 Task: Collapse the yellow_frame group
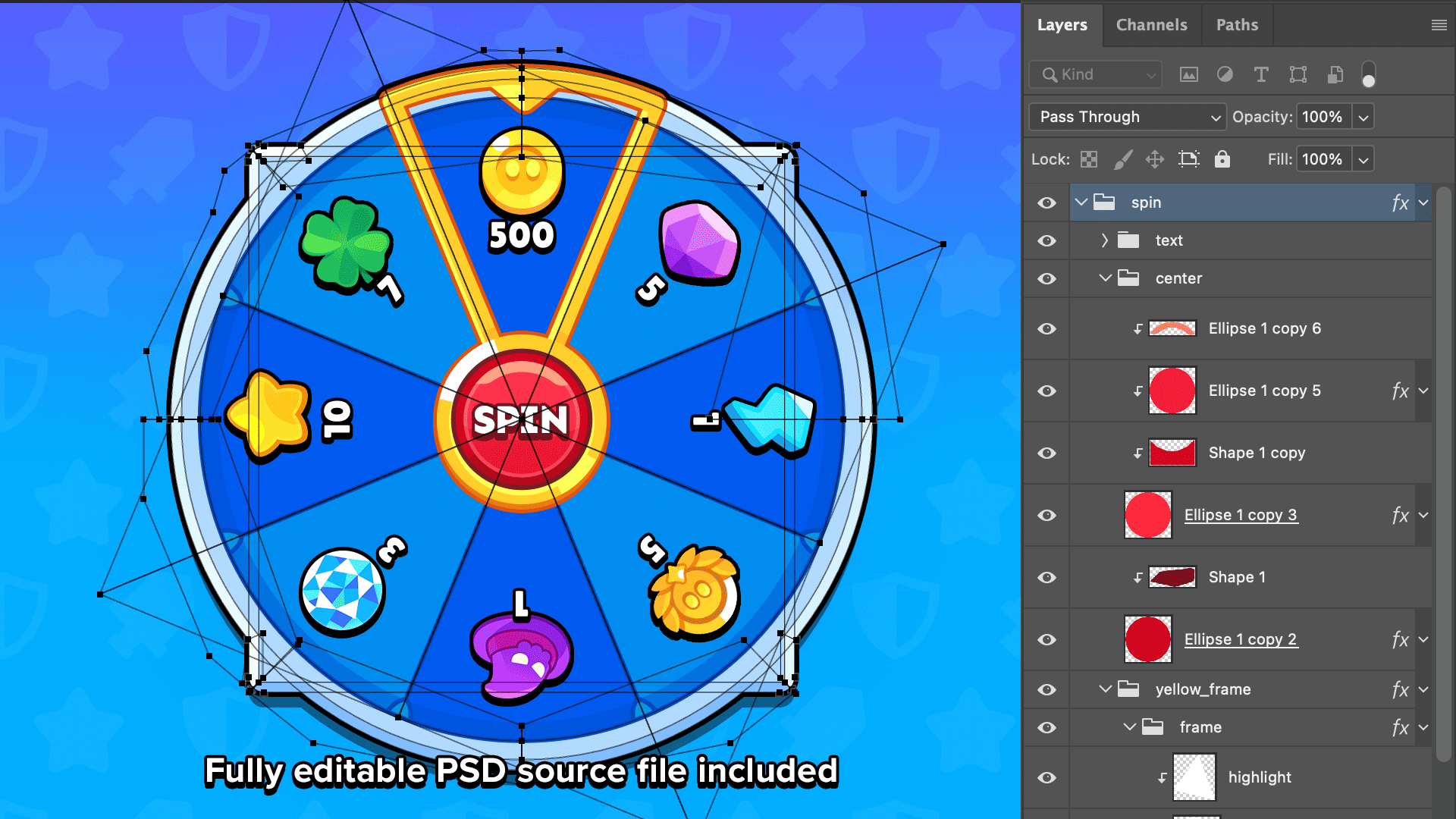tap(1105, 689)
